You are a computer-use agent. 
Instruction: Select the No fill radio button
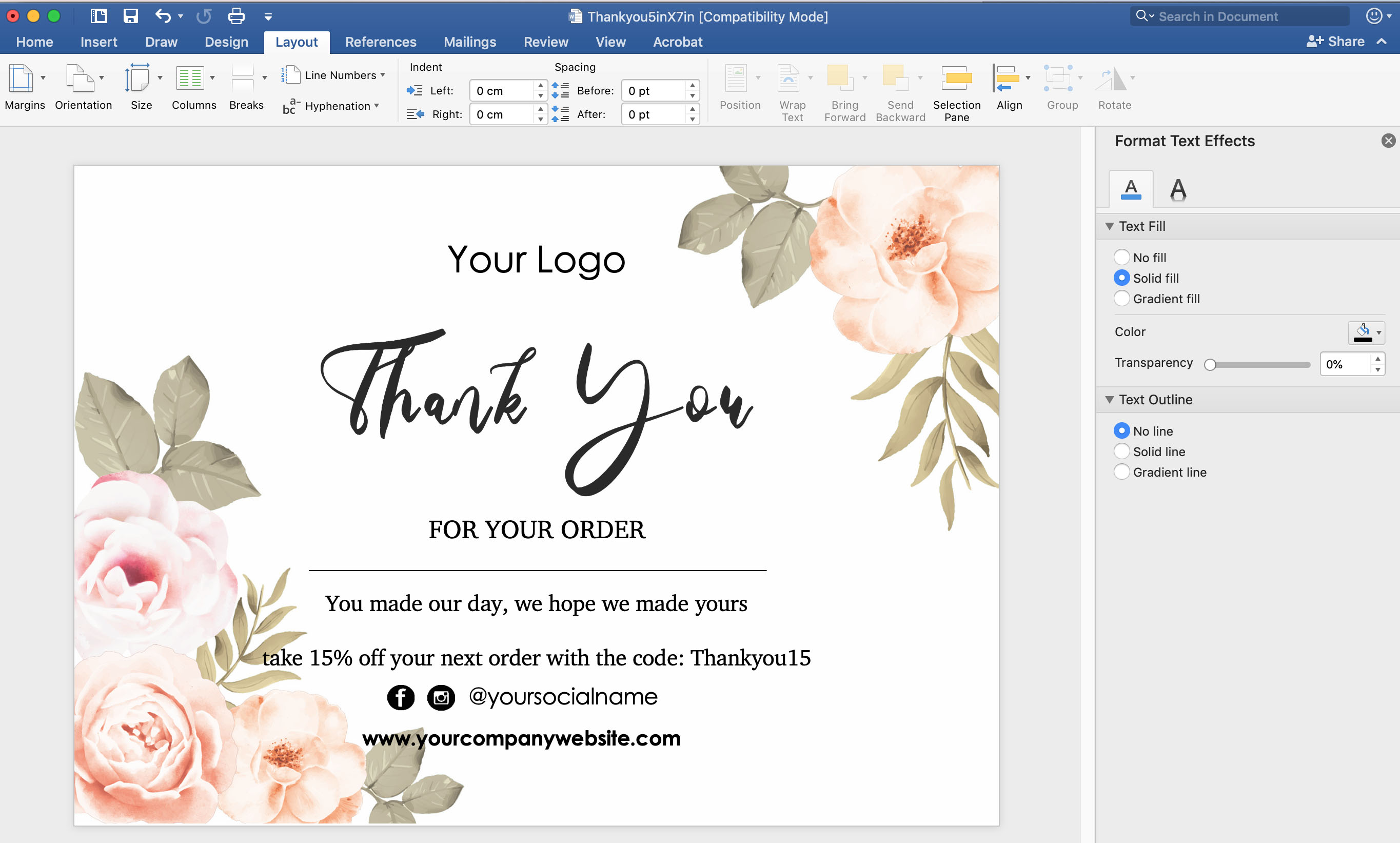(1121, 257)
